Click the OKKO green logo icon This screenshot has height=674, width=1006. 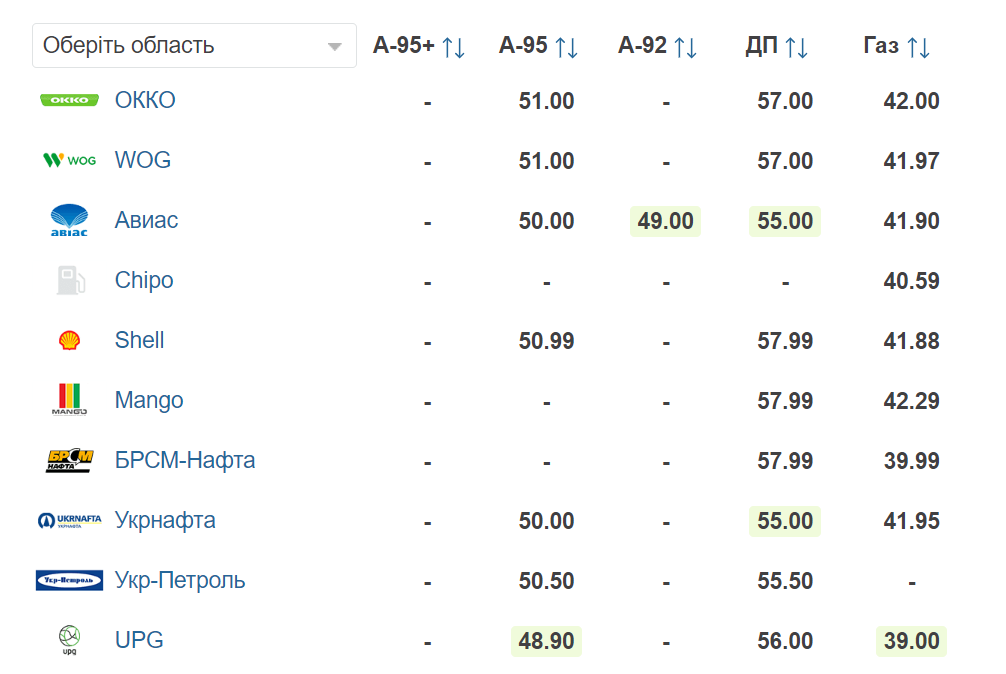[69, 100]
